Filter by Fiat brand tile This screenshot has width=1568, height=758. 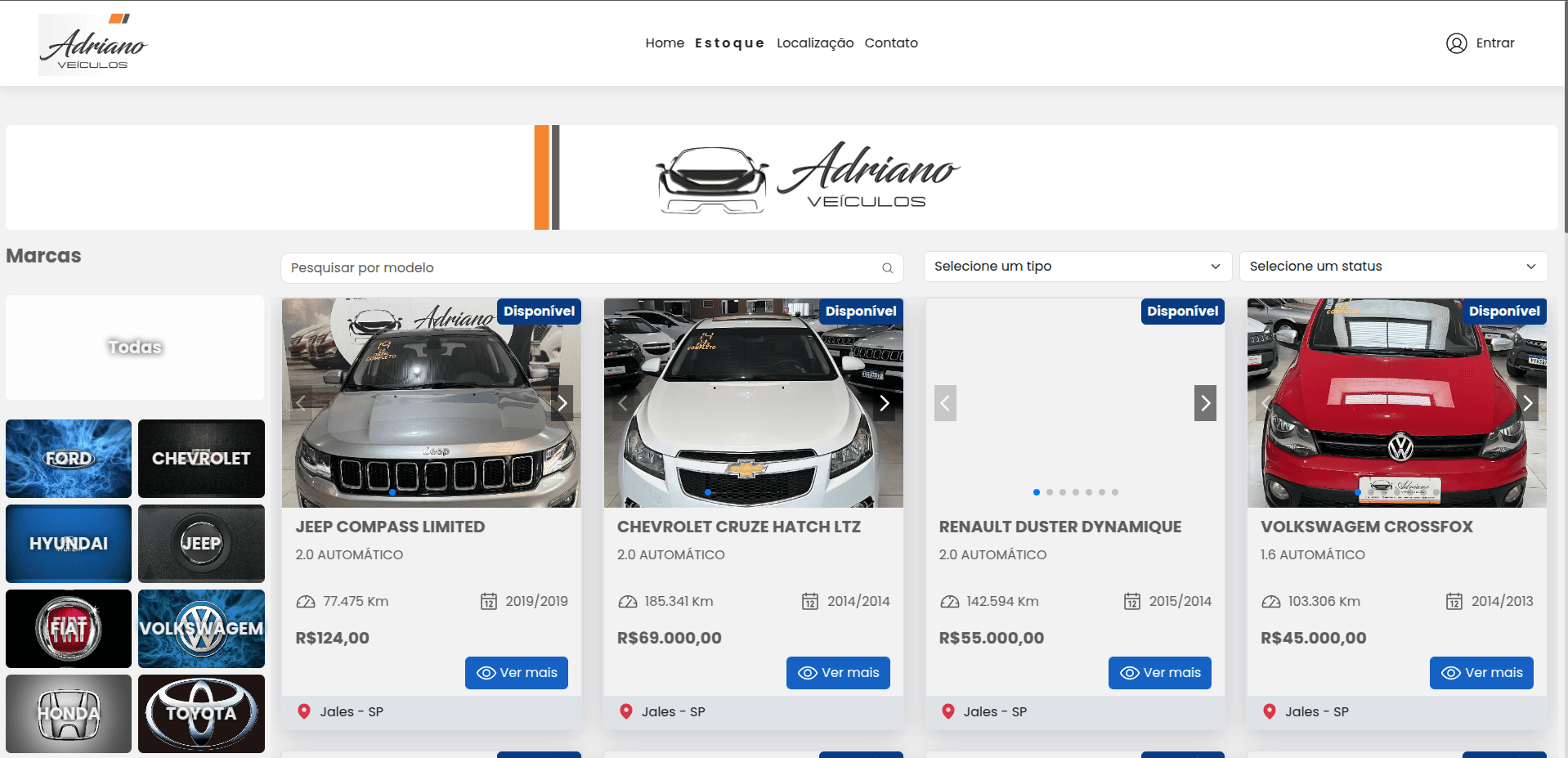pos(69,629)
